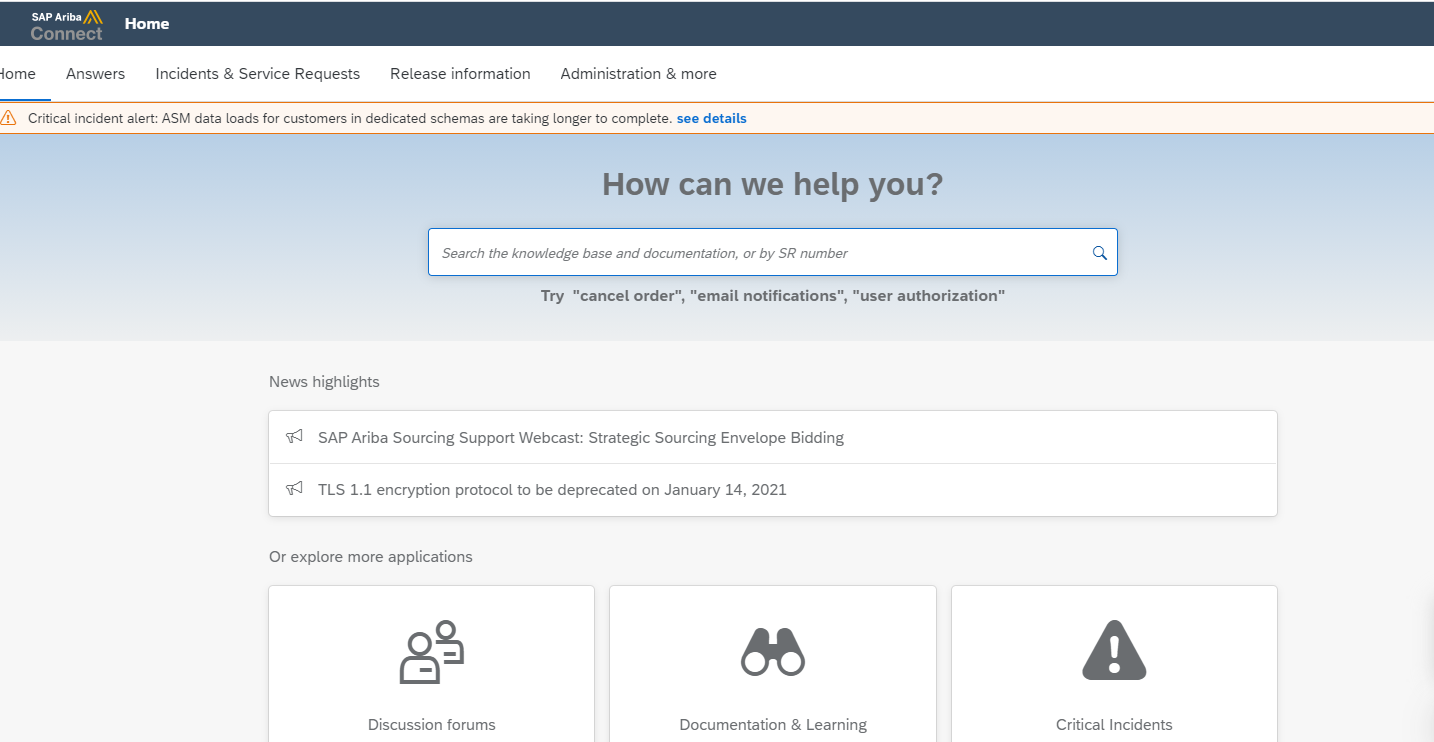Click the Documentation & Learning tile label
This screenshot has width=1434, height=742.
773,725
